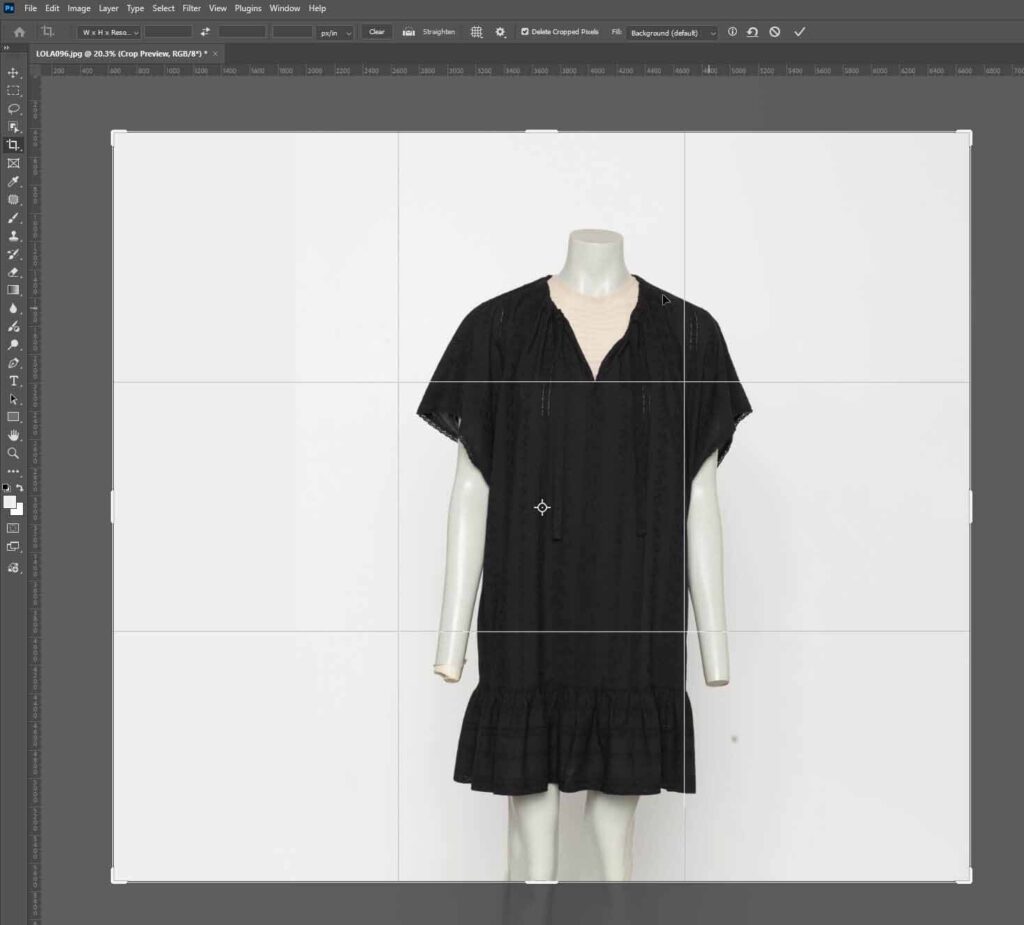Expand the Fill Background (default) dropdown

[672, 33]
